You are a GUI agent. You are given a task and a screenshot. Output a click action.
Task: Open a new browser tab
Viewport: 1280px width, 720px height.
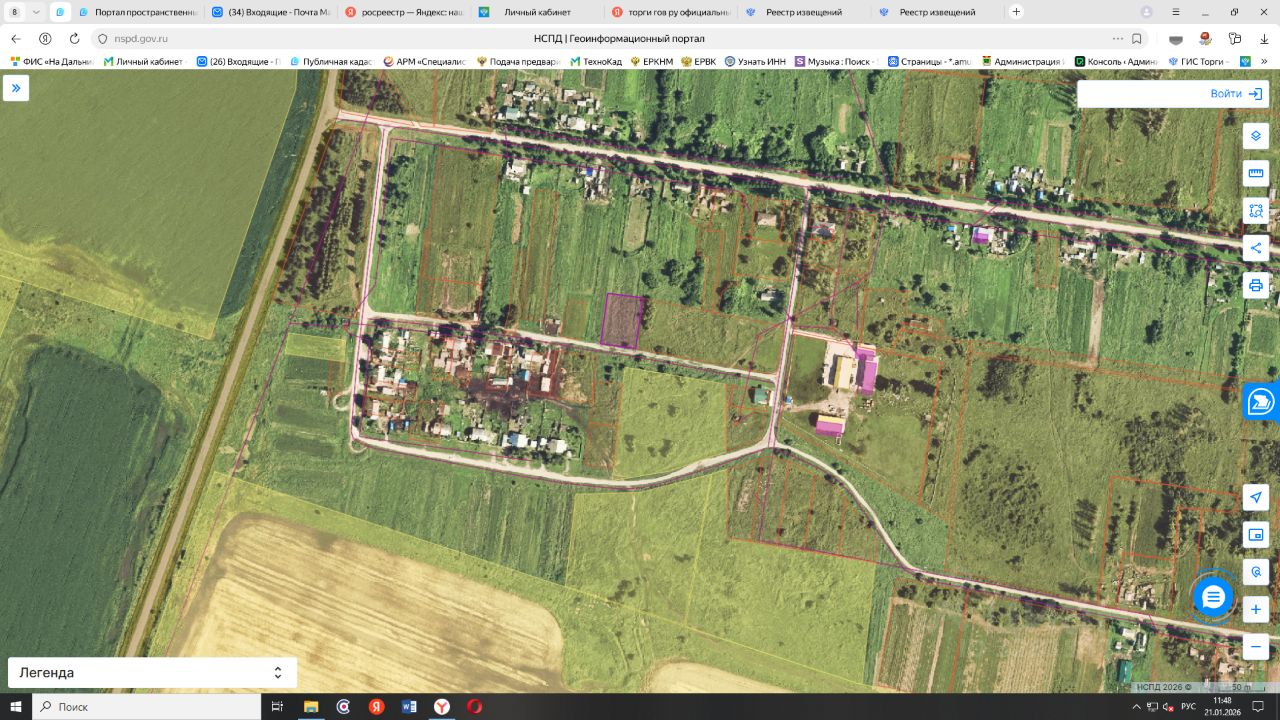coord(1017,12)
